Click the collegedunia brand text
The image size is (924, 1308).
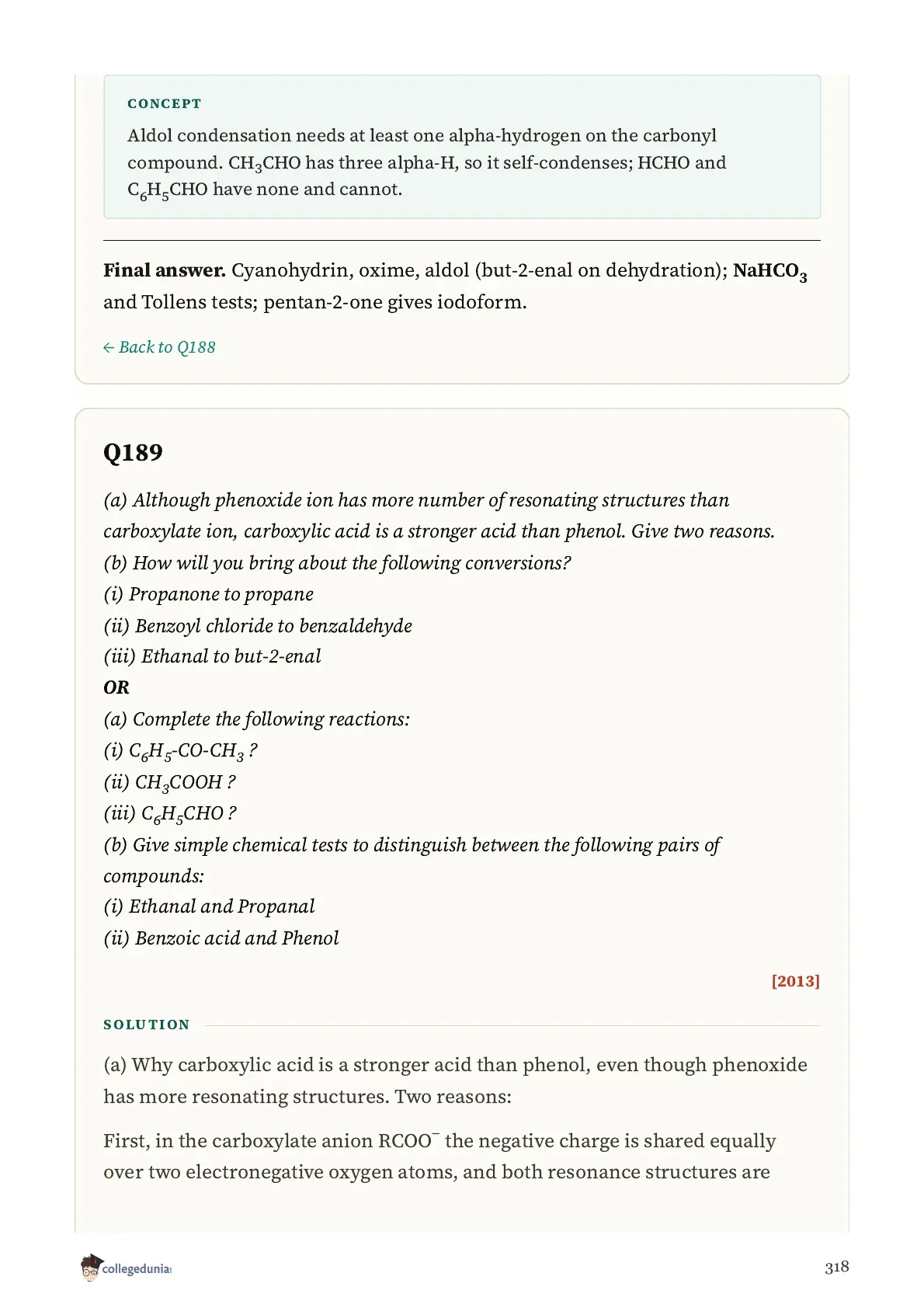(137, 1269)
